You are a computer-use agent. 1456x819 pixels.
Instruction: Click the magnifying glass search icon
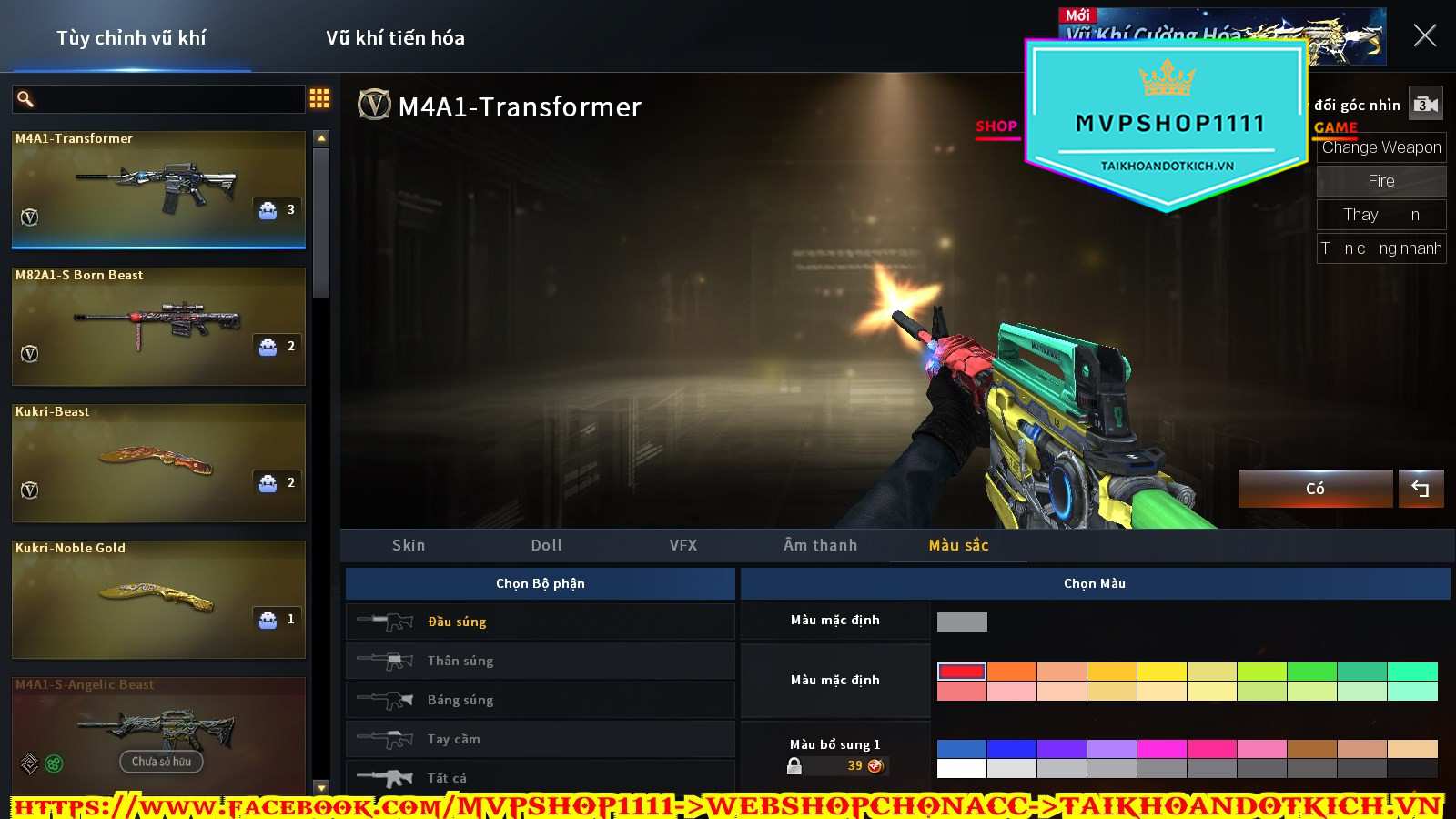[x=25, y=99]
